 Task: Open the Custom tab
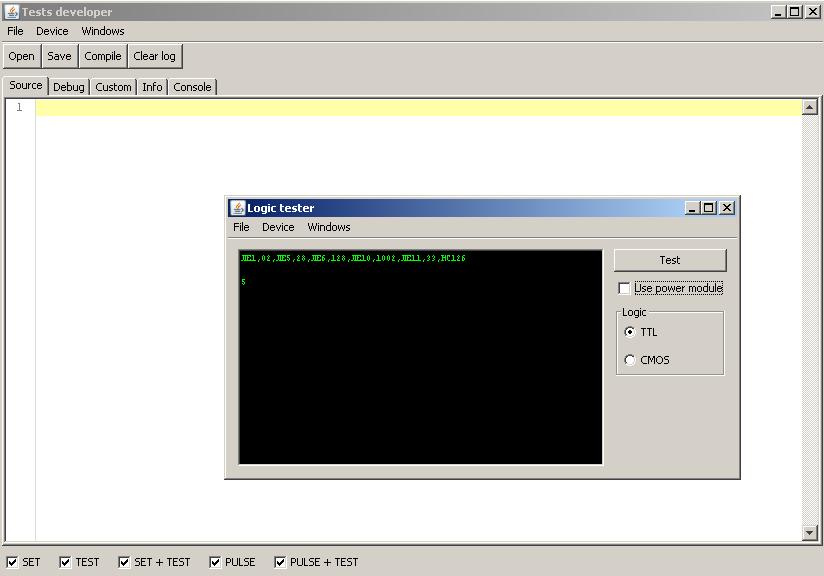113,87
